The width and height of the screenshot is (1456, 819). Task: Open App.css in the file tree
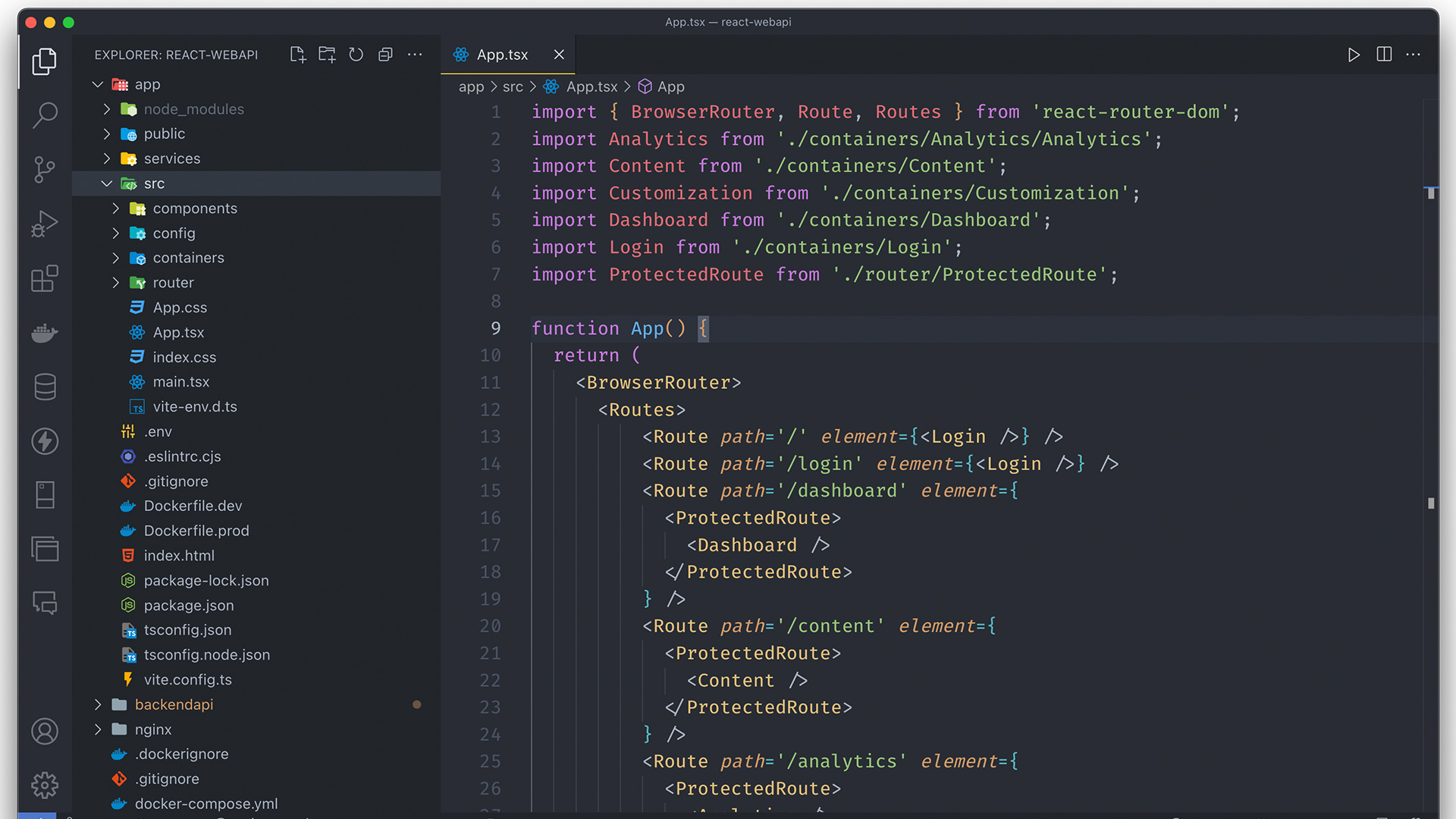pyautogui.click(x=256, y=307)
